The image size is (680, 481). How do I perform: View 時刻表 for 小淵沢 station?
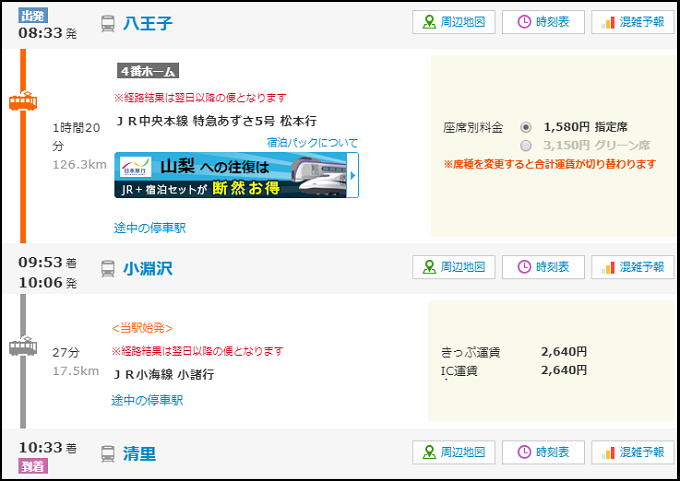pos(543,267)
